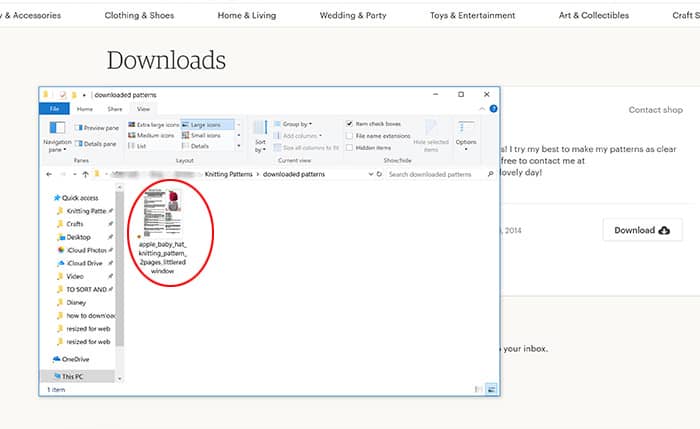The height and width of the screenshot is (429, 700).
Task: Select Large icons layout
Action: (208, 125)
